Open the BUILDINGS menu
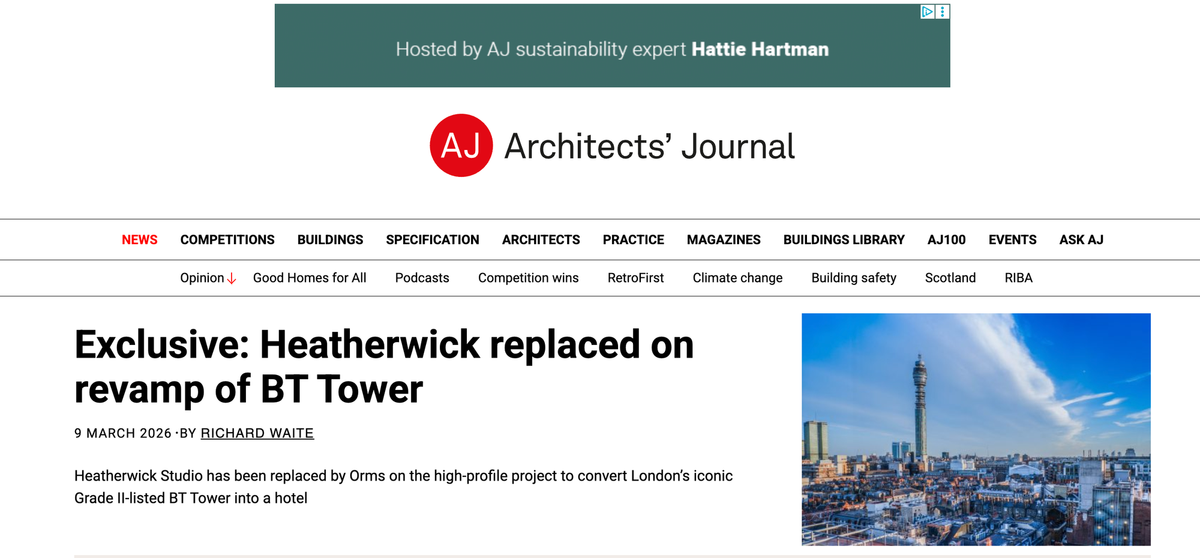The height and width of the screenshot is (558, 1200). pos(330,240)
